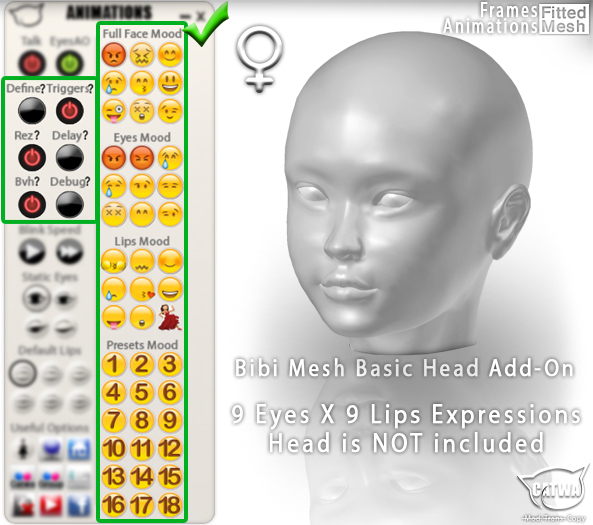
Task: Click the fast-forward Blink Speed button
Action: click(70, 252)
